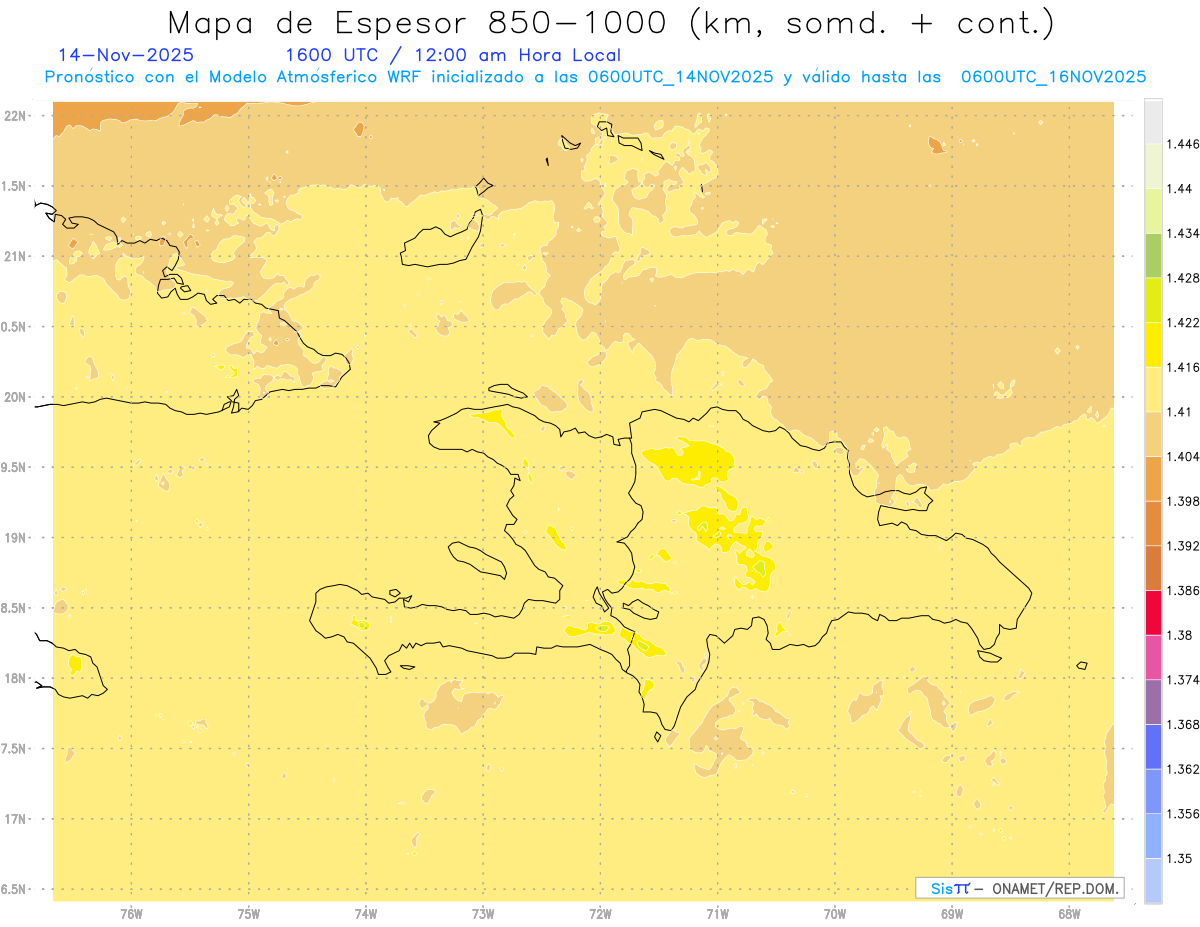Click the latitude axis label "22N"
The image size is (1200, 927).
[x=15, y=116]
